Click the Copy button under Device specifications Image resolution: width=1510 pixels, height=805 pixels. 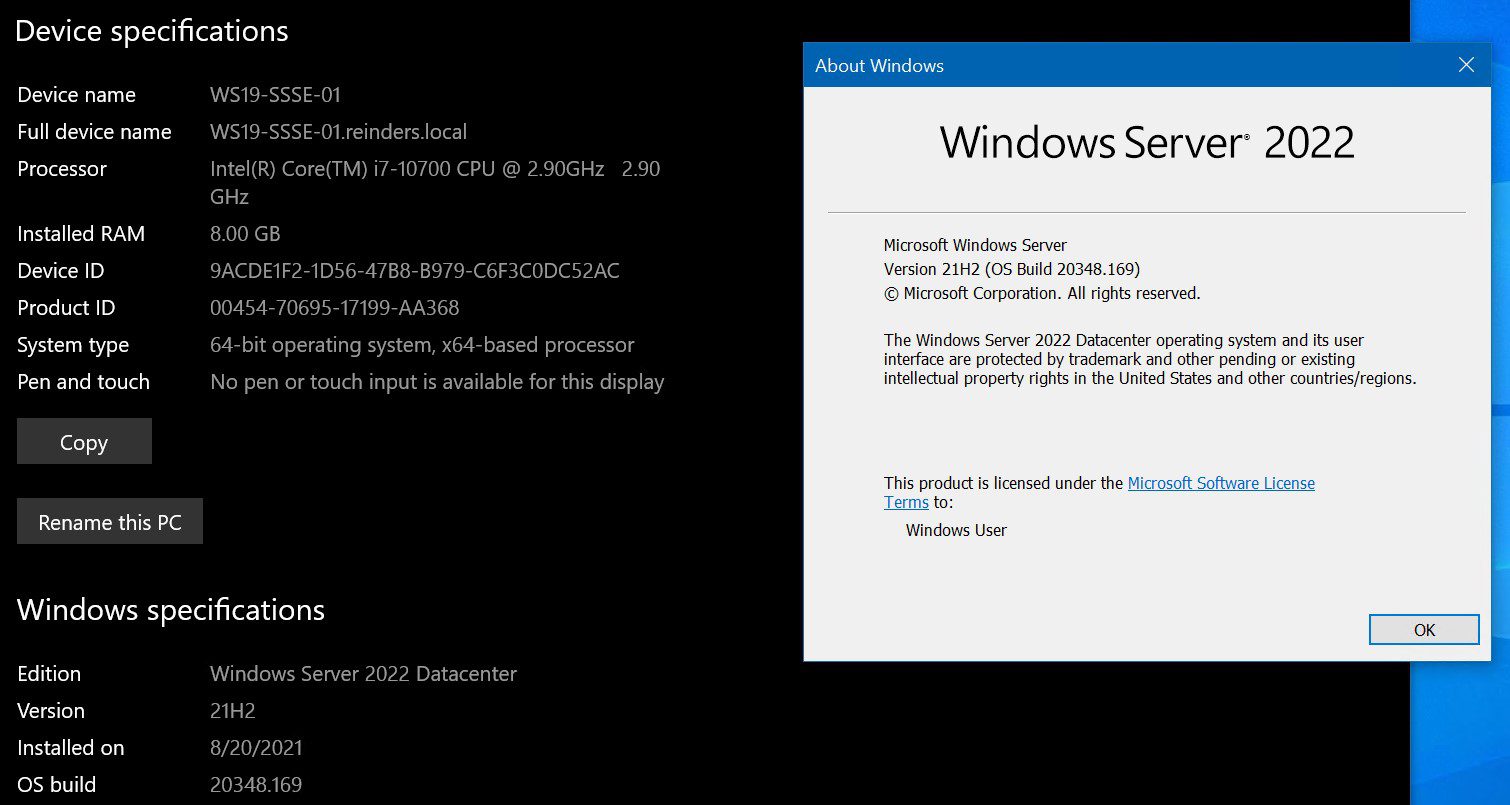coord(84,441)
